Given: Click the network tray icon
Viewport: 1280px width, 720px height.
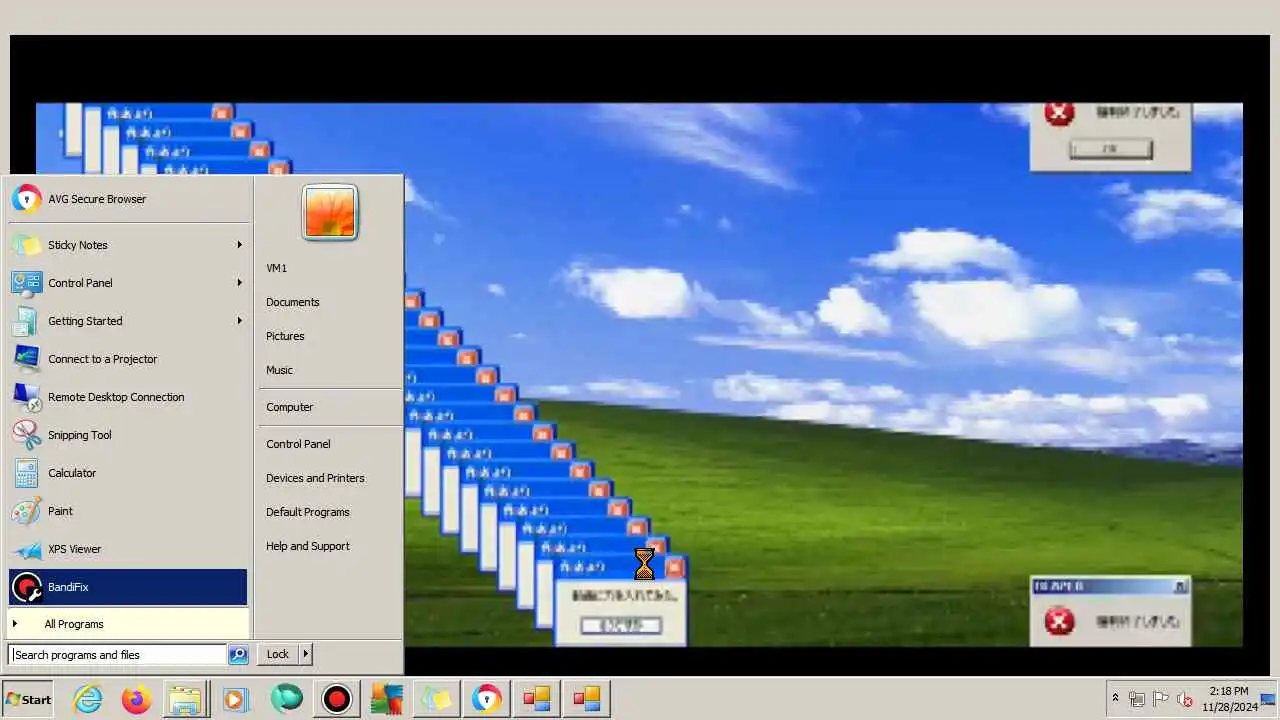Looking at the screenshot, I should (x=1137, y=699).
